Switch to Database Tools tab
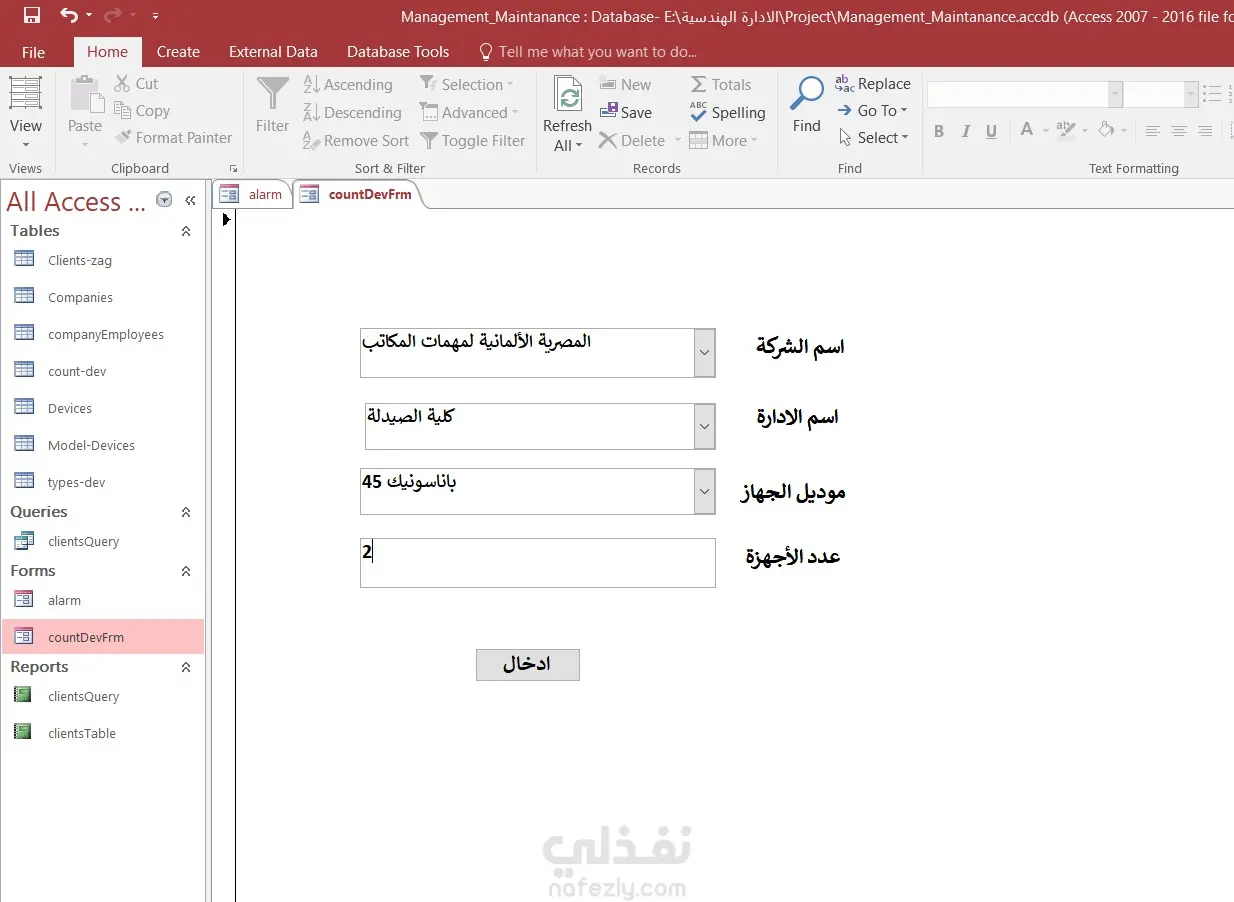The width and height of the screenshot is (1234, 902). tap(398, 52)
